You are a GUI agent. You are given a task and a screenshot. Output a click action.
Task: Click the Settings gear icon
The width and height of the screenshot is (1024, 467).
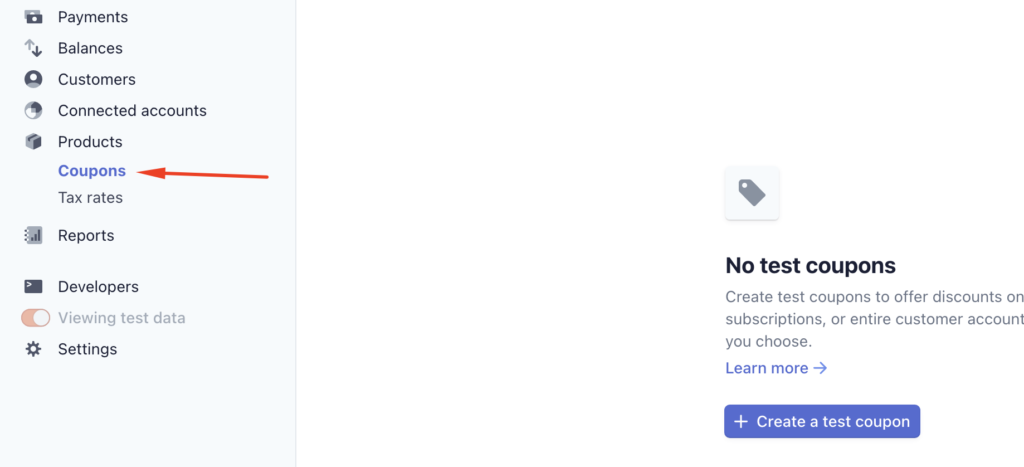34,349
